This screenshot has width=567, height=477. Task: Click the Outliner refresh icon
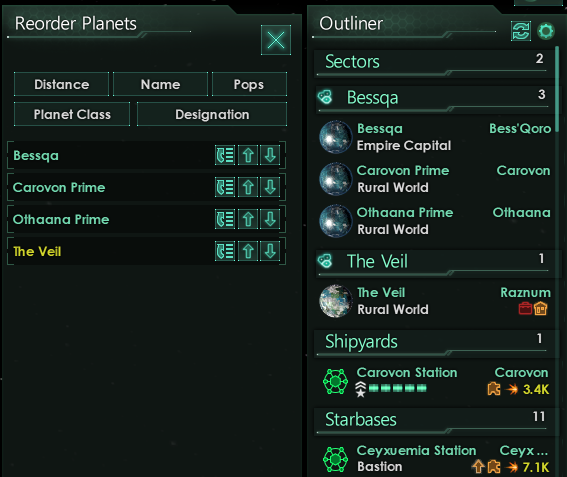521,31
